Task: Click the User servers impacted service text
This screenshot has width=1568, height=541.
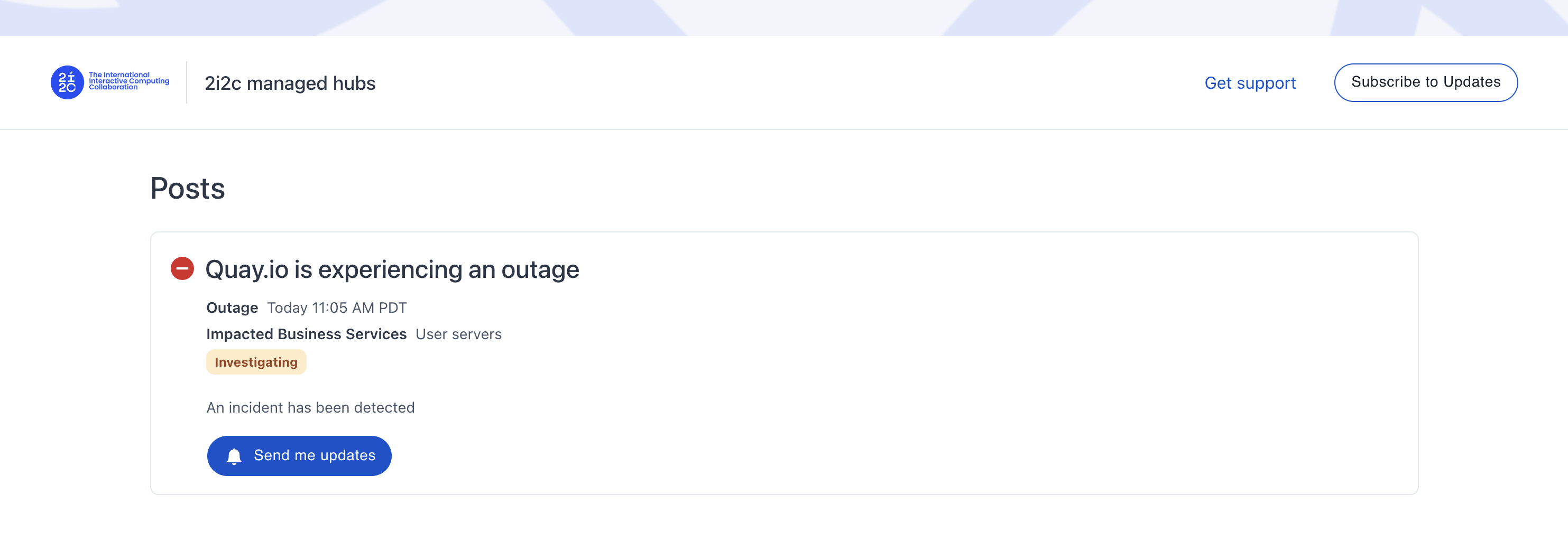Action: pos(458,334)
